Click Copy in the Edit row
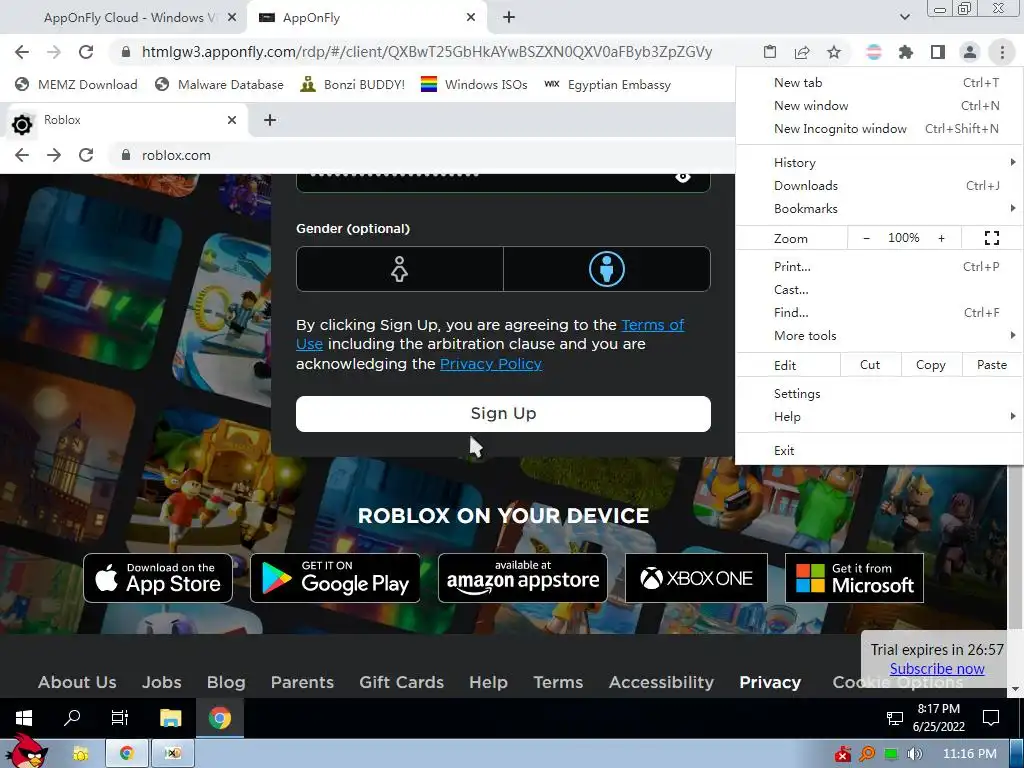Screen dimensions: 1024x768 tap(931, 365)
